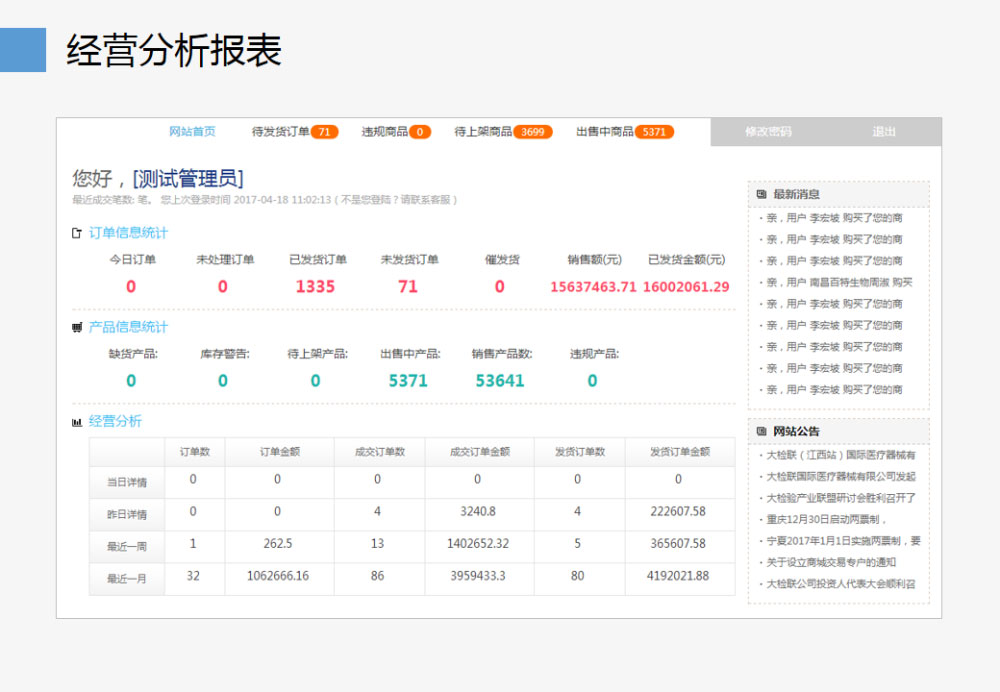Open announcement 宁夏2017年1月1日实施两票制

click(843, 541)
